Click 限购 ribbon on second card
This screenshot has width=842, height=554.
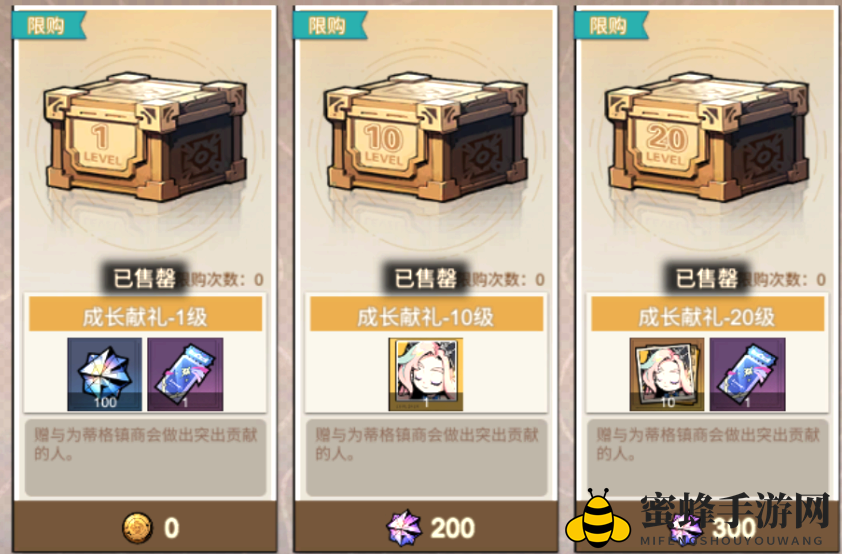click(329, 25)
